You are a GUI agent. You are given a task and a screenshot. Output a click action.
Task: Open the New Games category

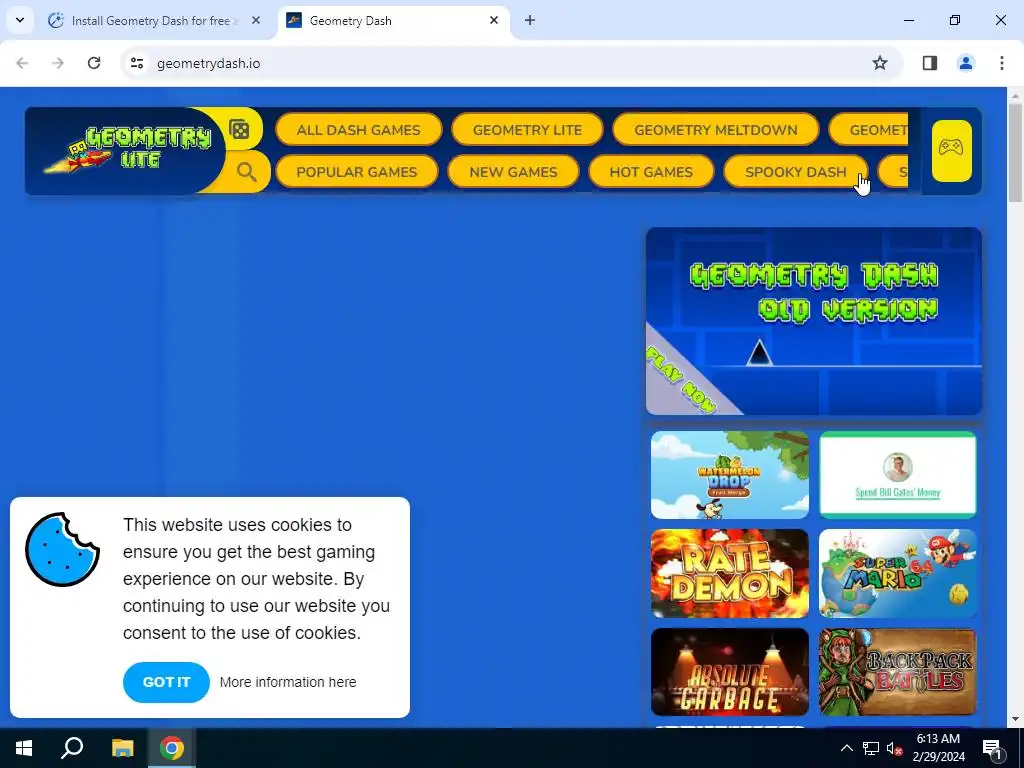513,172
